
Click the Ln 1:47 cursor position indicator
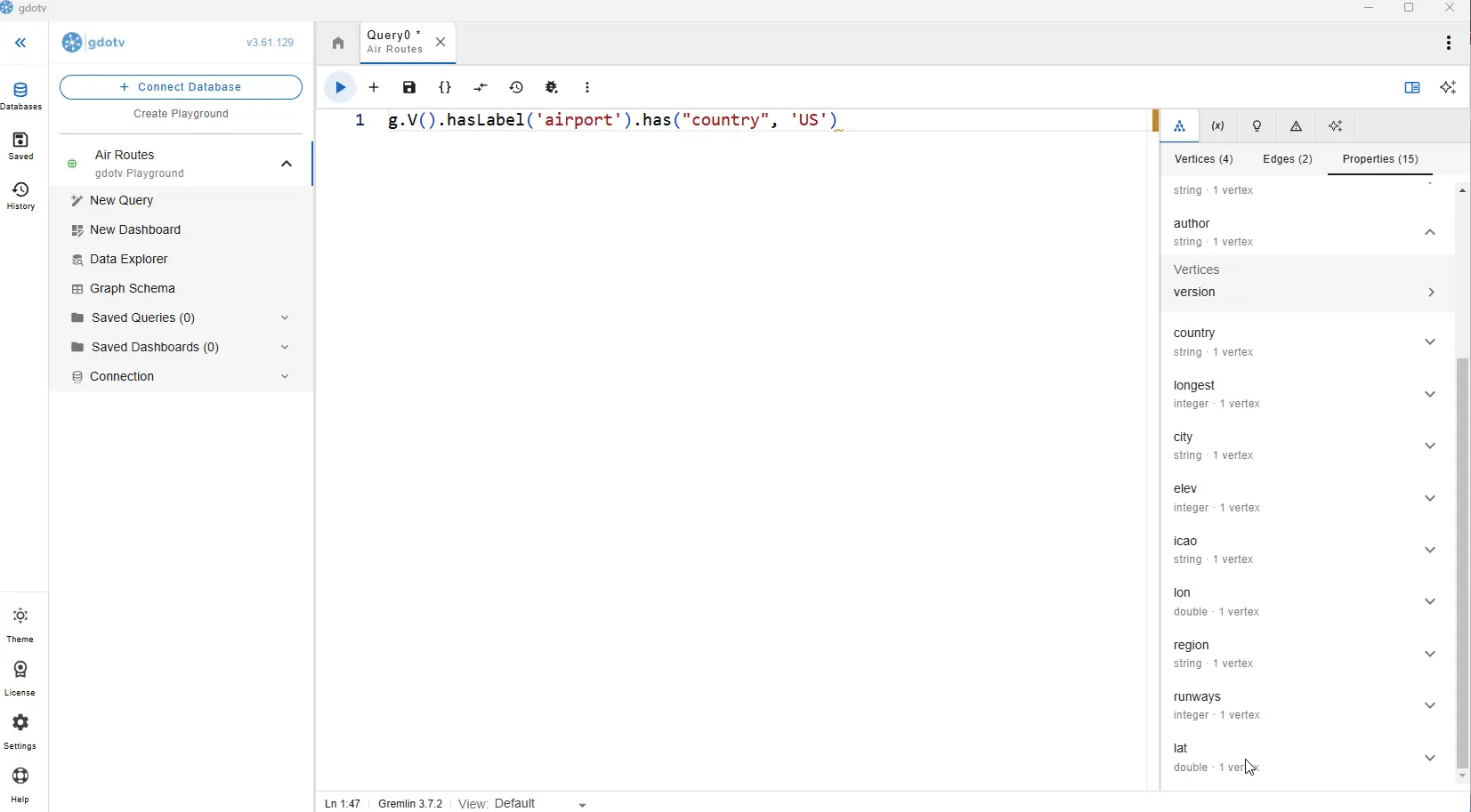343,803
